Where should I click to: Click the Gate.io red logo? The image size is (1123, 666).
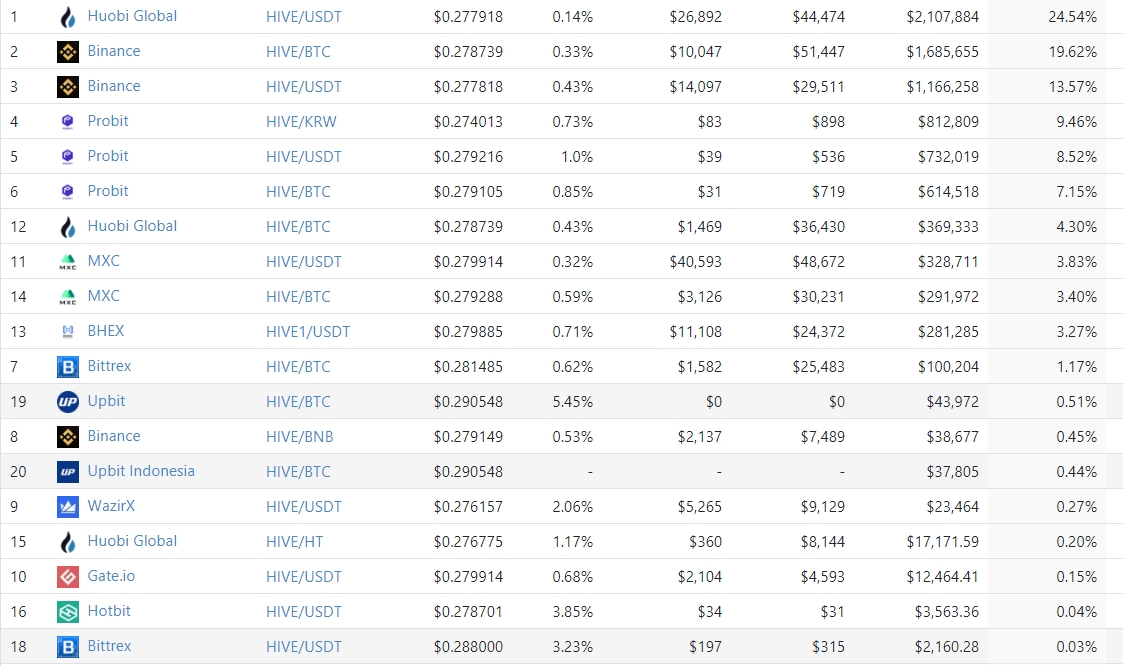coord(67,576)
